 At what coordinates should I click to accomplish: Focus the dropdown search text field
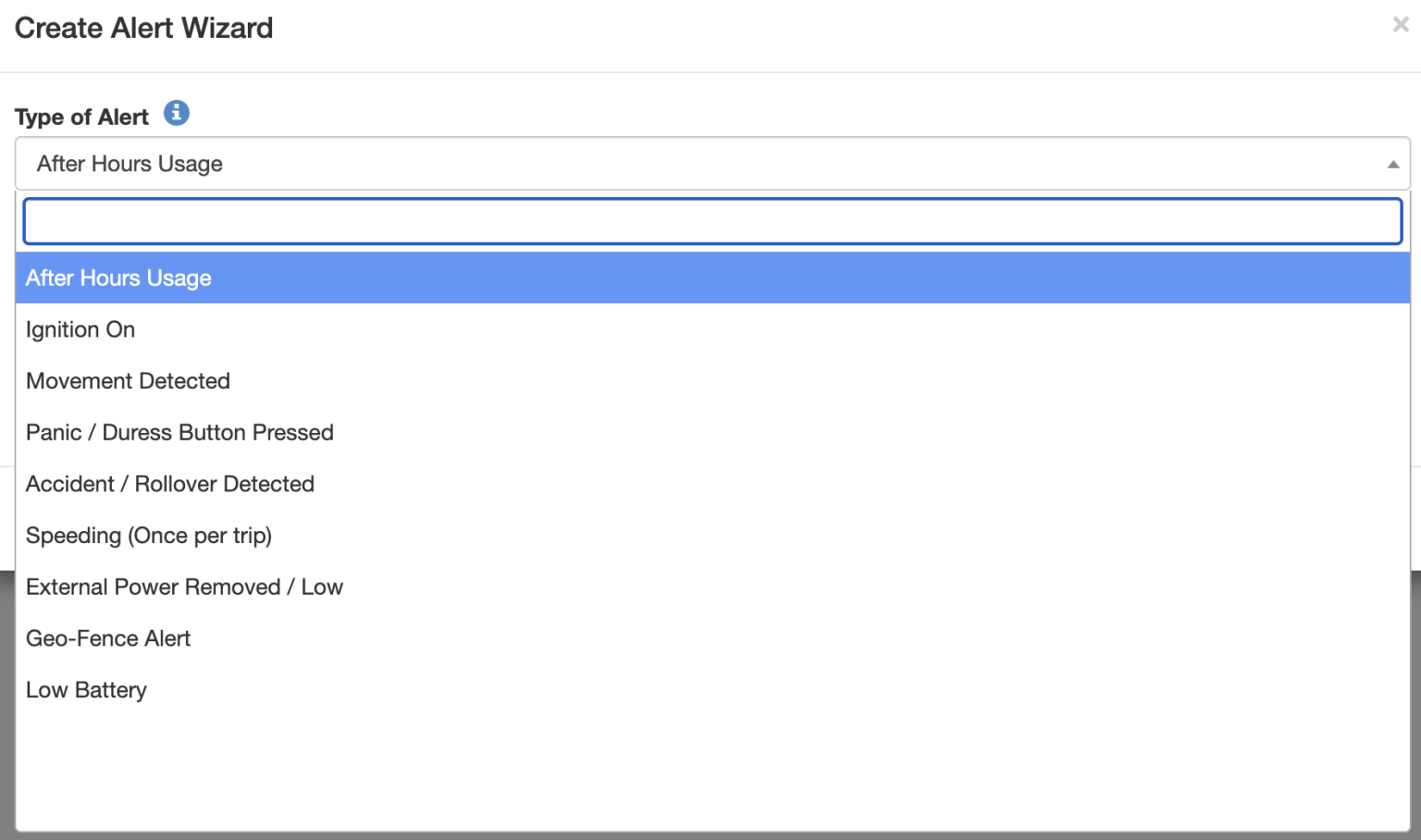pos(712,222)
